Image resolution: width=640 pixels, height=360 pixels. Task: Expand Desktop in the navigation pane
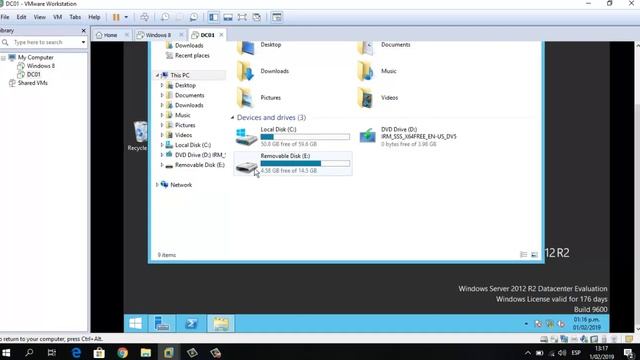(x=162, y=85)
